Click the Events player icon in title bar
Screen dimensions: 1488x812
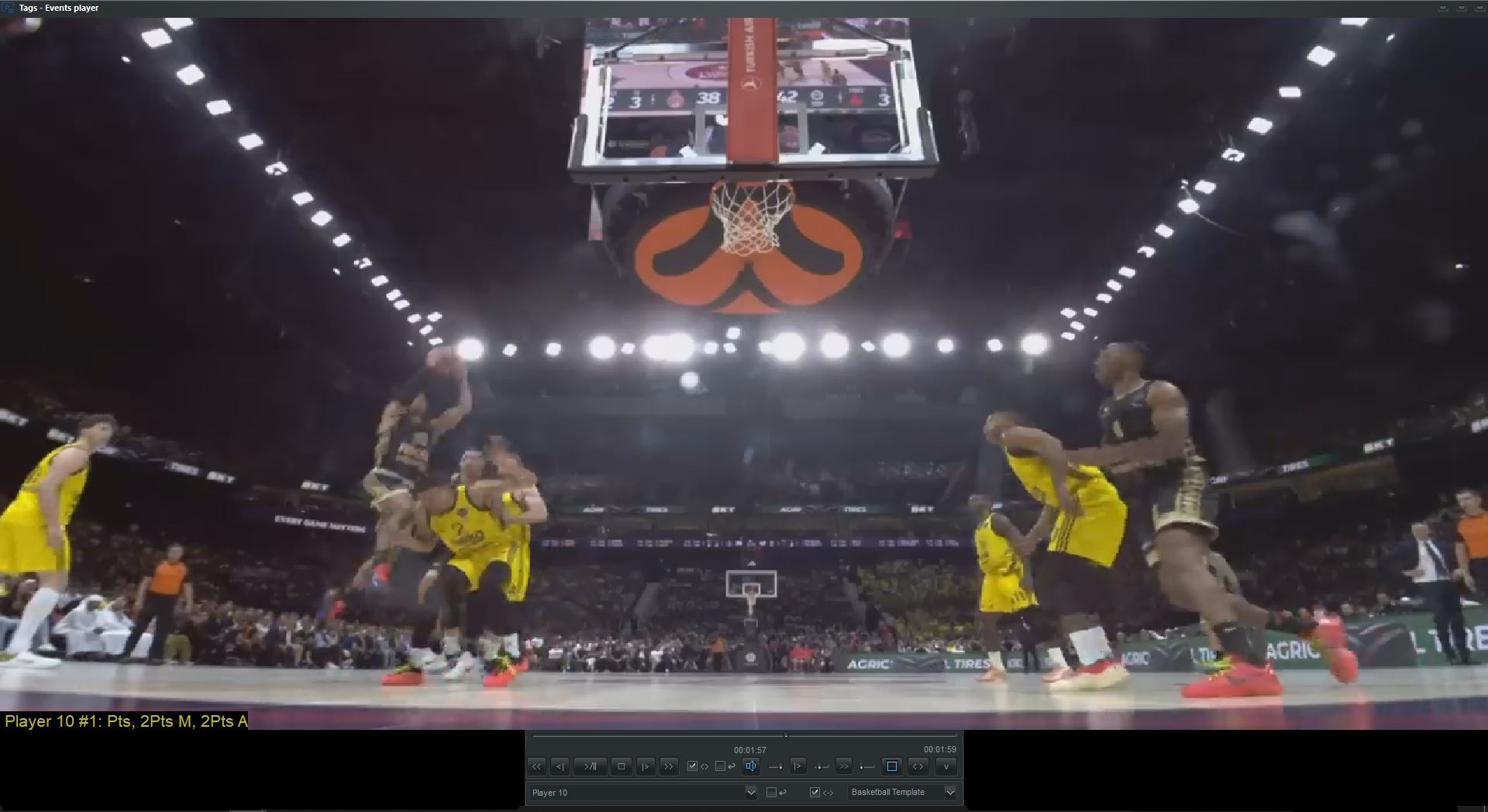pyautogui.click(x=7, y=7)
